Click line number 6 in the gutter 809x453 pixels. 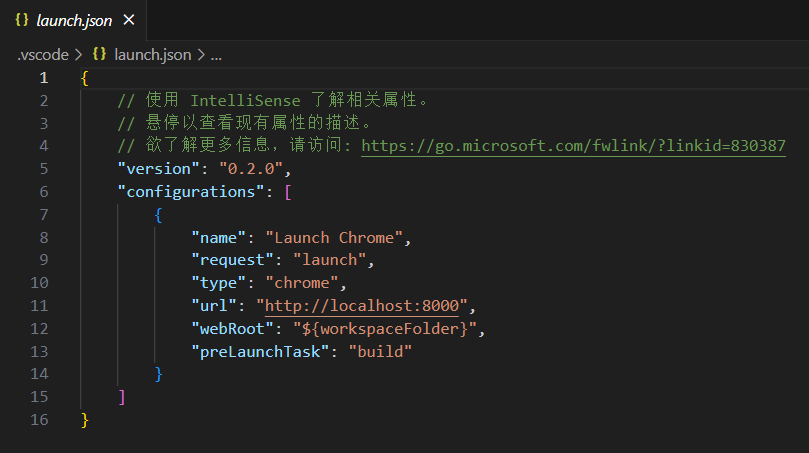[43, 192]
